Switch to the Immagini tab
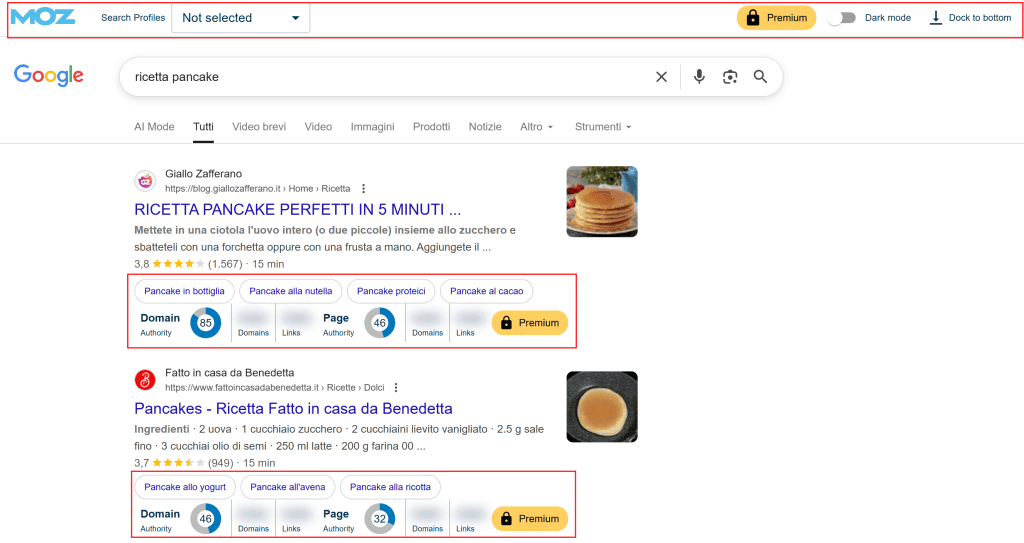This screenshot has width=1024, height=543. pyautogui.click(x=372, y=127)
